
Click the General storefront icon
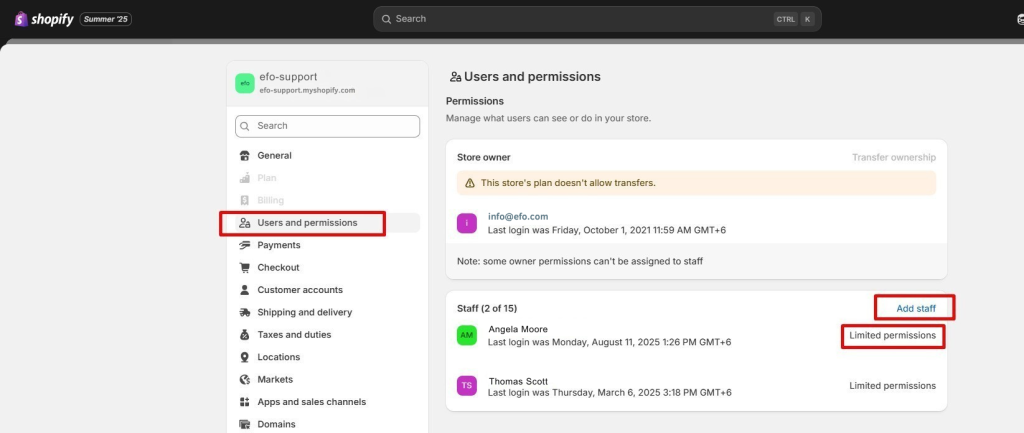[245, 155]
